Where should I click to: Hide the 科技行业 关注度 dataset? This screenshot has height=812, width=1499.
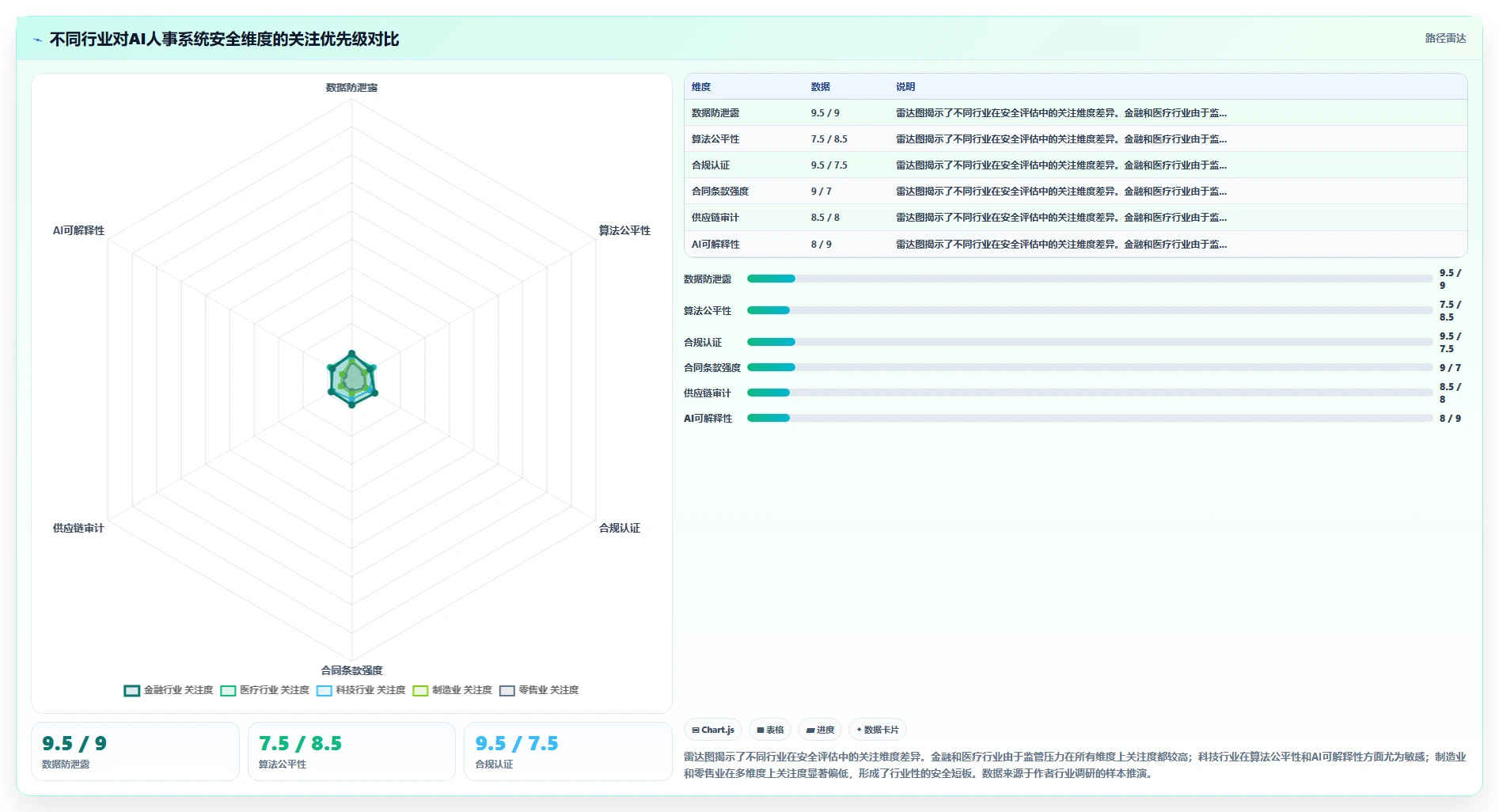tap(361, 690)
